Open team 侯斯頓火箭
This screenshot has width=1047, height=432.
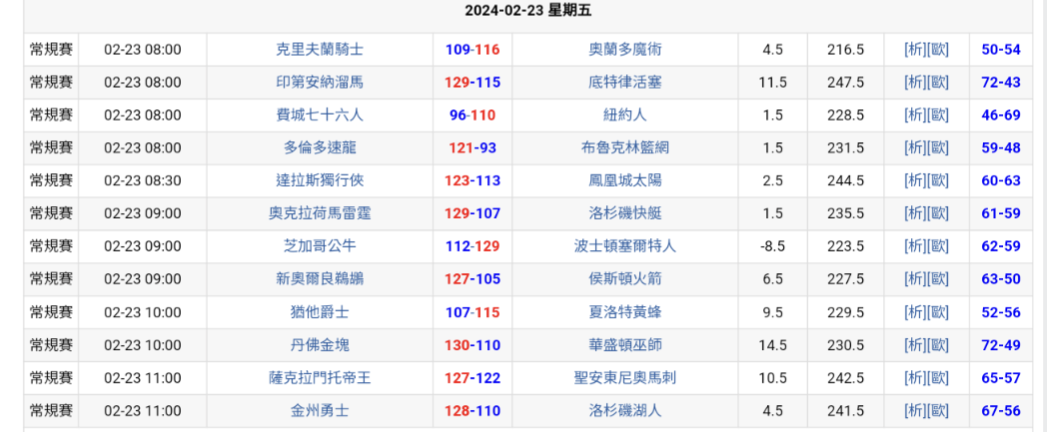[x=625, y=278]
